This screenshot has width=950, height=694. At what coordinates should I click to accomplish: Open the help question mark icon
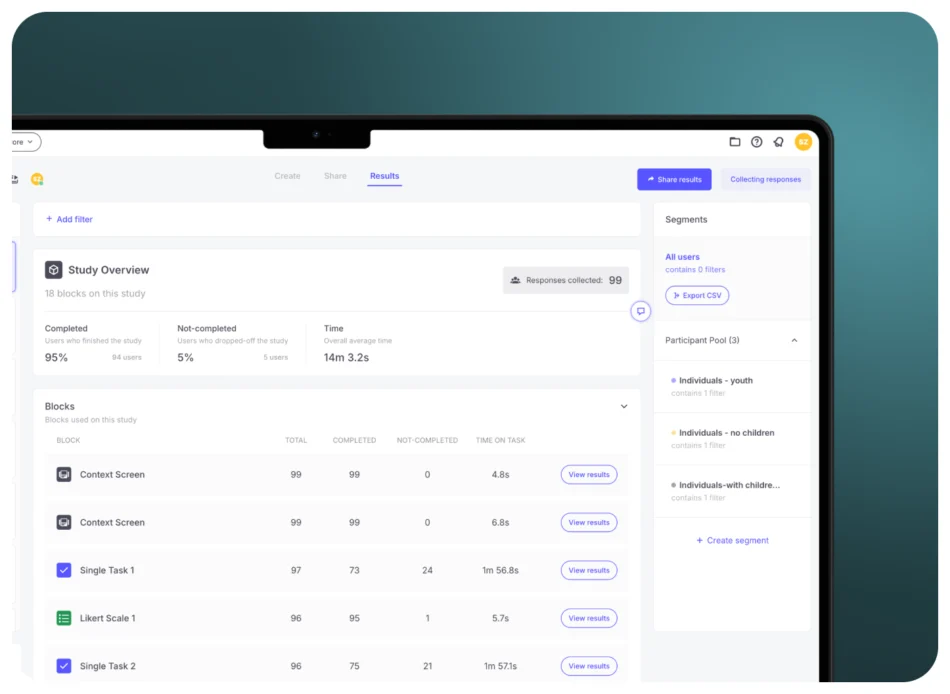[x=757, y=143]
